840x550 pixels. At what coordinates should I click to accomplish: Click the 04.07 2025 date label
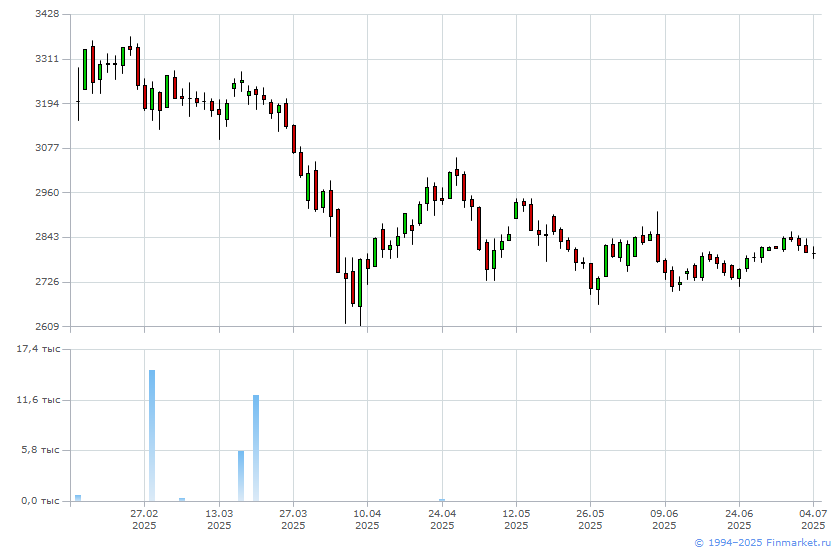[x=813, y=519]
